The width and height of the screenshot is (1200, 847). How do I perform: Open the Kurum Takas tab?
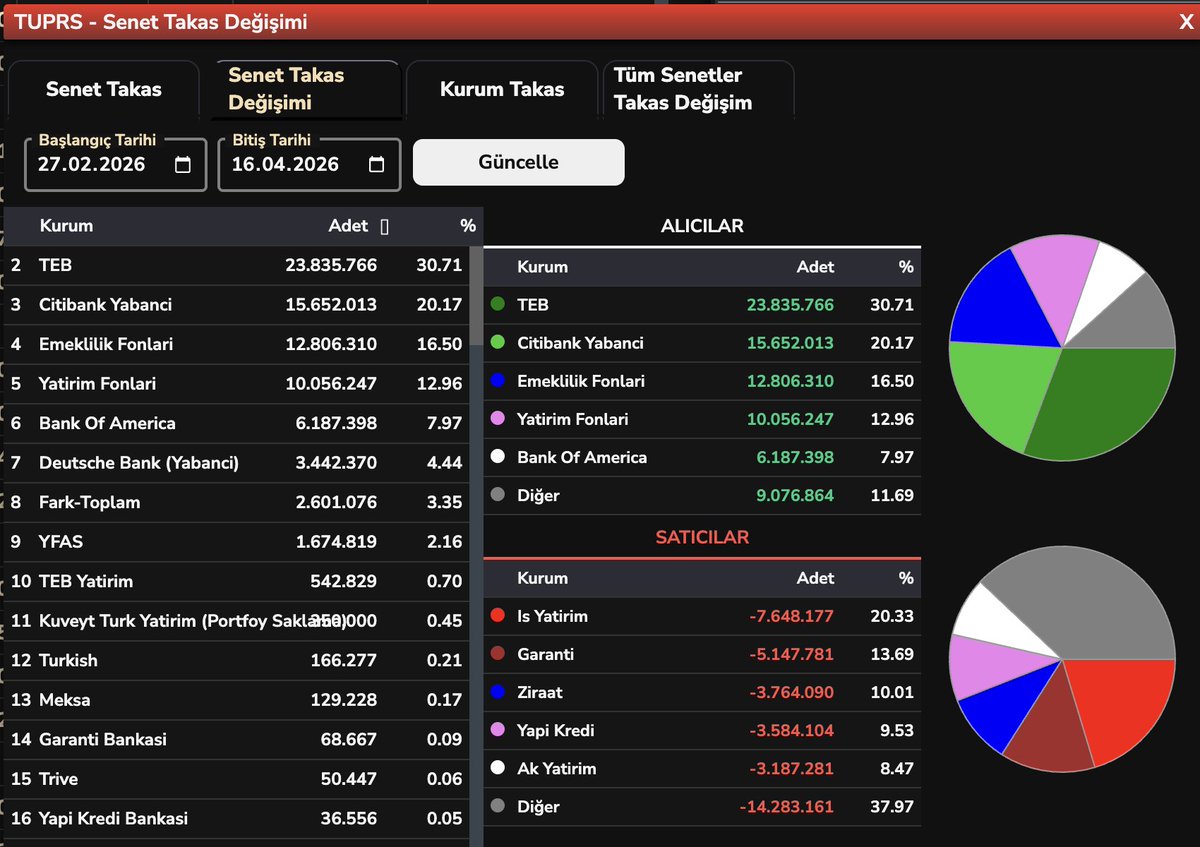pos(502,89)
